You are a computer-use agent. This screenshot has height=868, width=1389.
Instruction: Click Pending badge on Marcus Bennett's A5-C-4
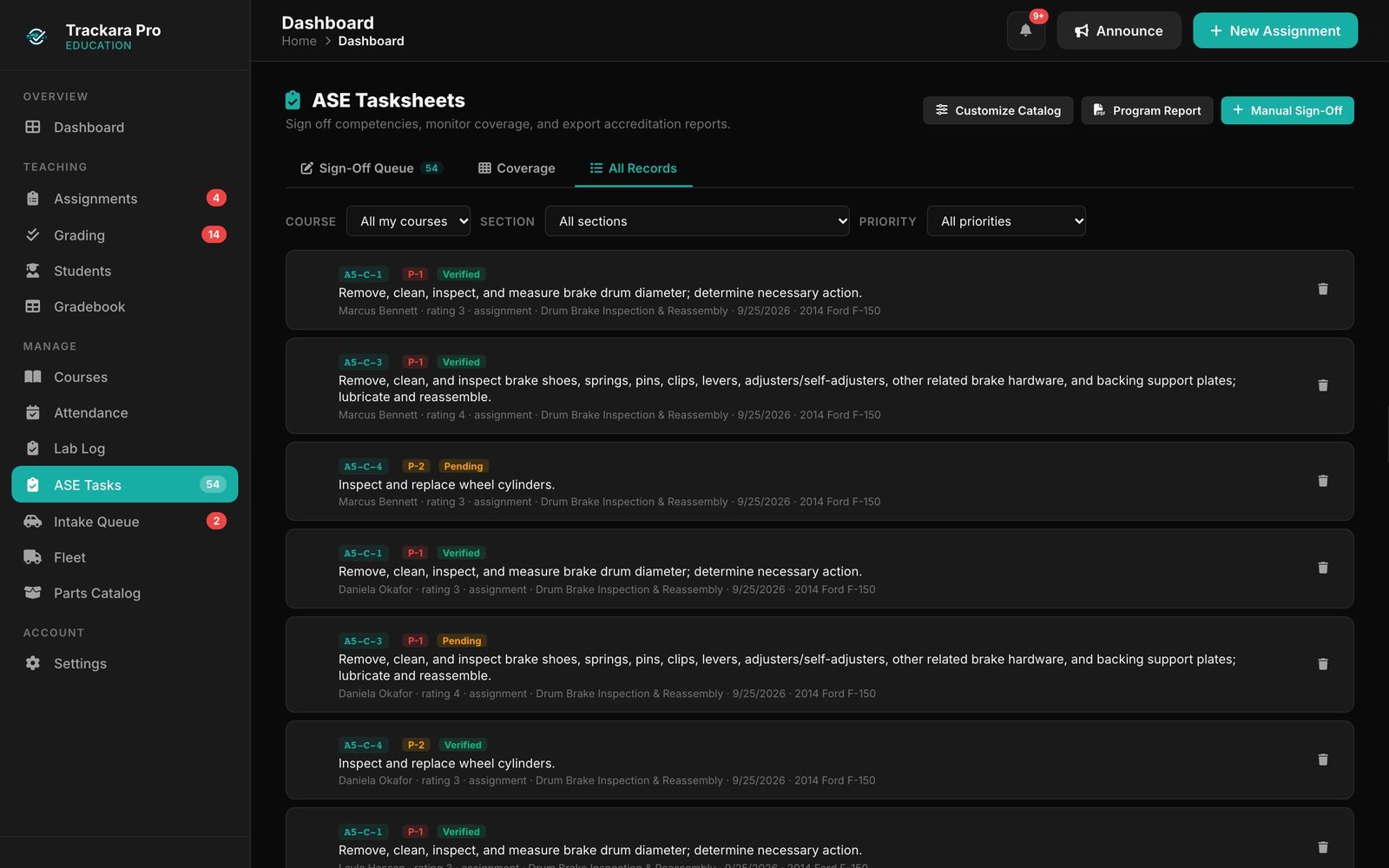464,466
